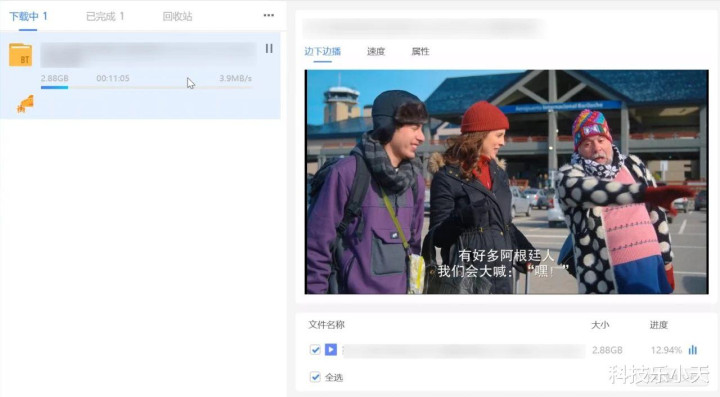Sort by the 大小 column header
720x397 pixels.
click(x=600, y=325)
